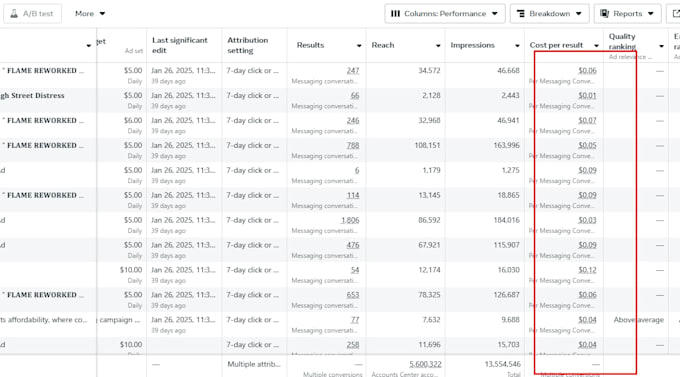Open the name column sort arrow
Image resolution: width=680 pixels, height=377 pixels.
pos(88,46)
